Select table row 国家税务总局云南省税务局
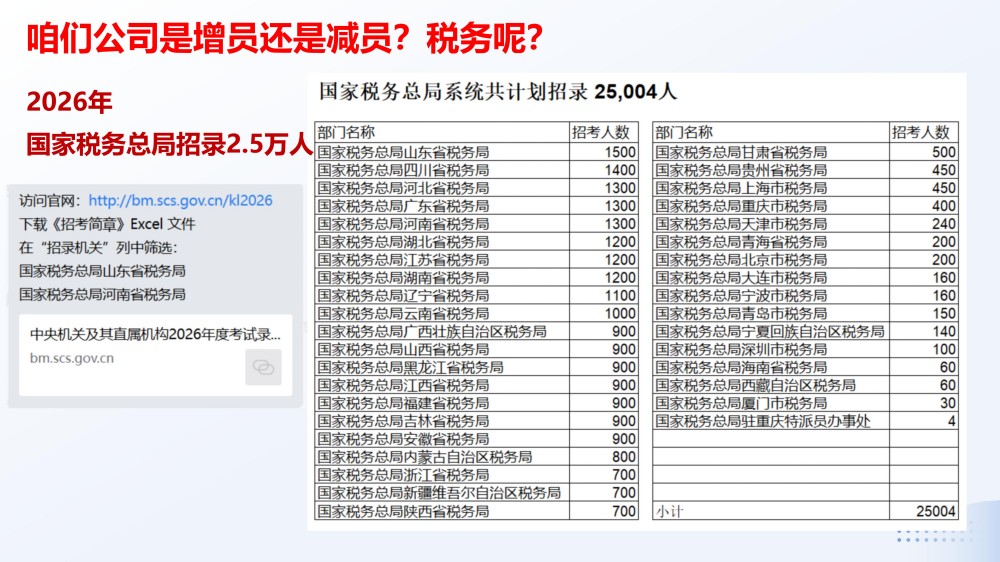This screenshot has width=1000, height=562. tap(476, 313)
